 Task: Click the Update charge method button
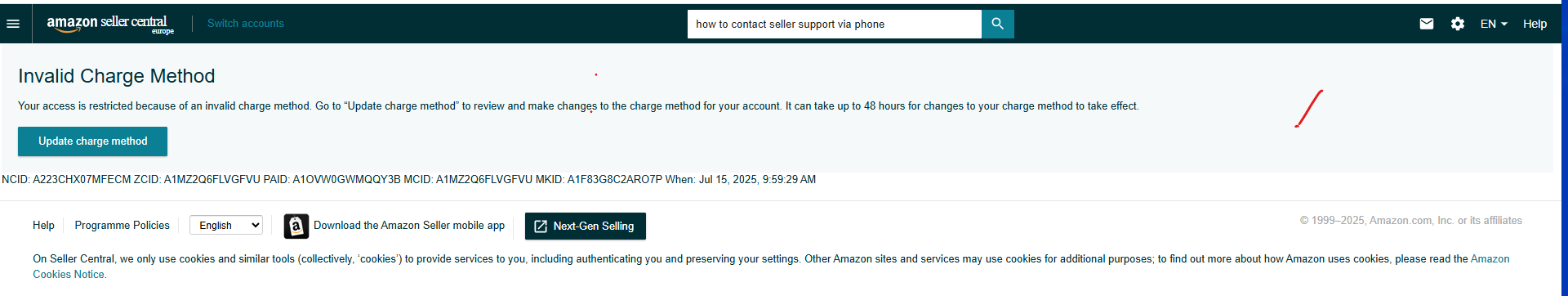click(92, 141)
